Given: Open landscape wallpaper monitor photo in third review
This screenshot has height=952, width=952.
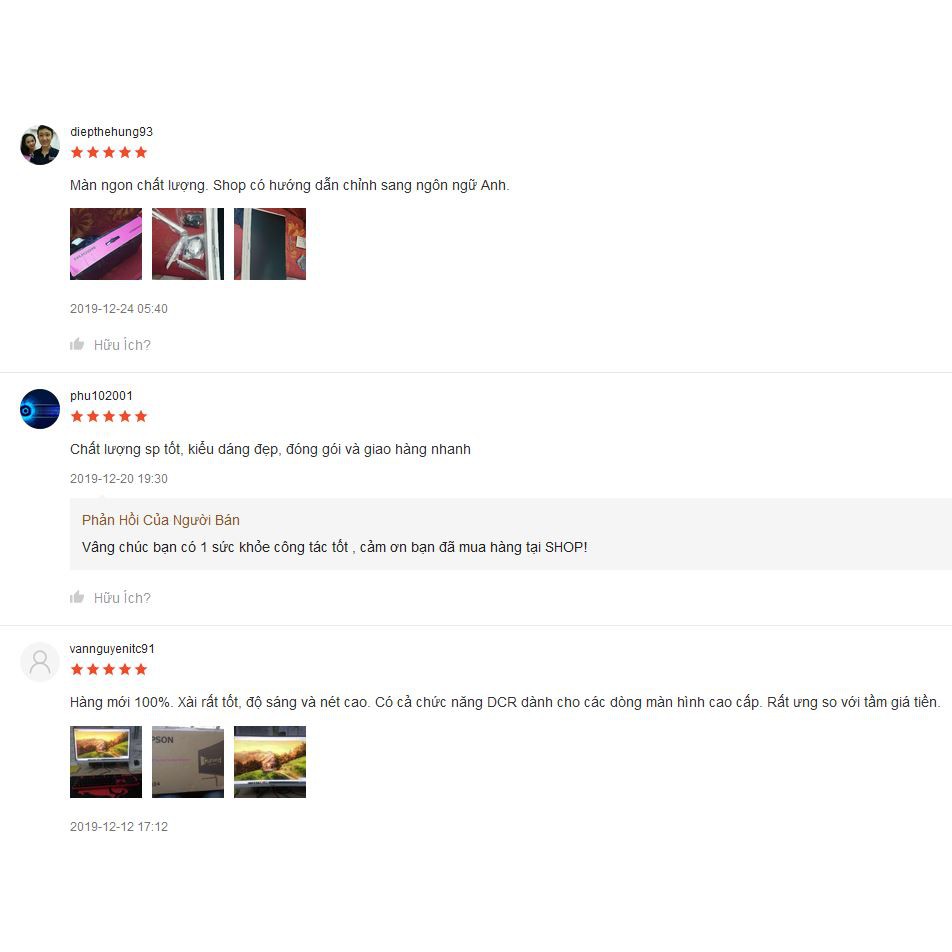Looking at the screenshot, I should tap(270, 762).
